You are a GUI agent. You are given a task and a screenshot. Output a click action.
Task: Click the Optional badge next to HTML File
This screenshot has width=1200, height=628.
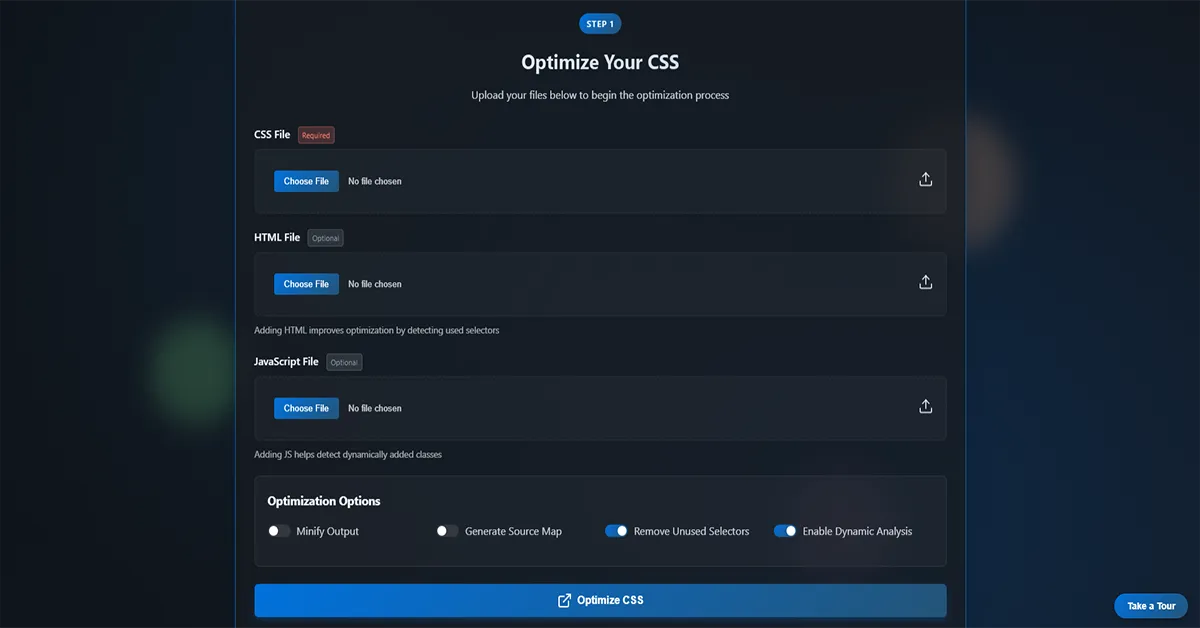(325, 238)
